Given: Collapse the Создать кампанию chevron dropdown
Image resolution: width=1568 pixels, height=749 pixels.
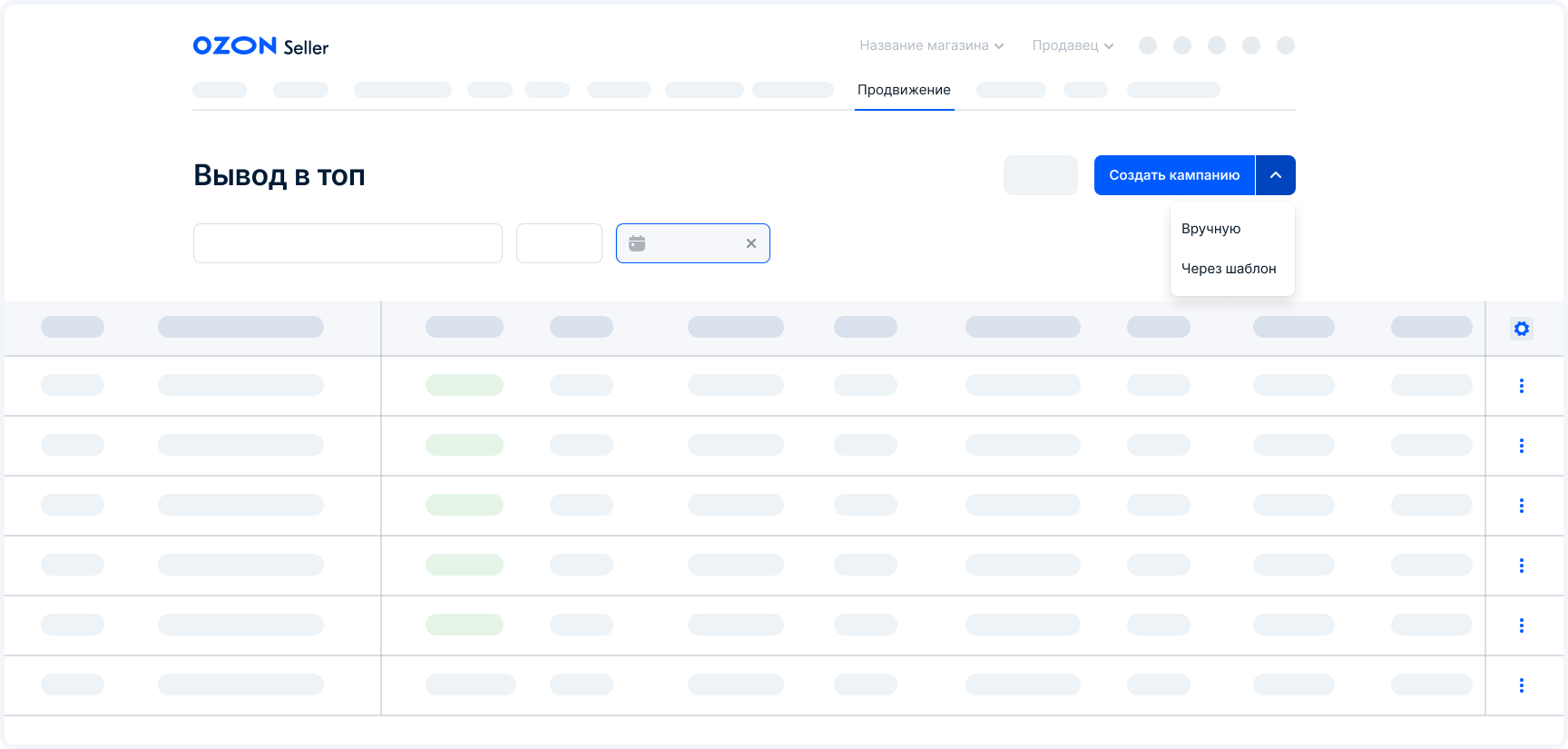Looking at the screenshot, I should click(1276, 175).
